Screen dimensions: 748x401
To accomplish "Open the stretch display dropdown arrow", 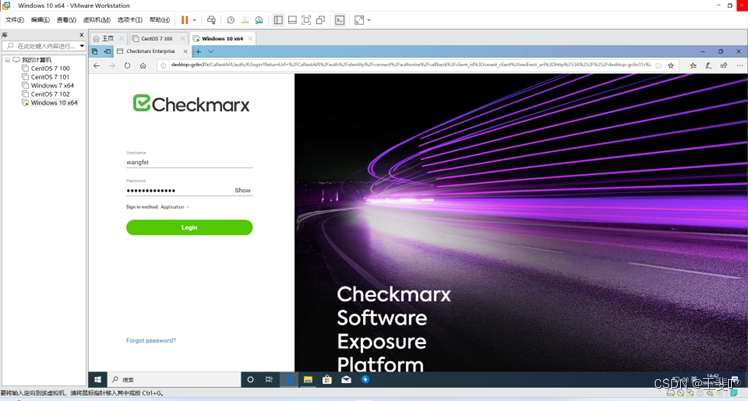I will pyautogui.click(x=369, y=20).
